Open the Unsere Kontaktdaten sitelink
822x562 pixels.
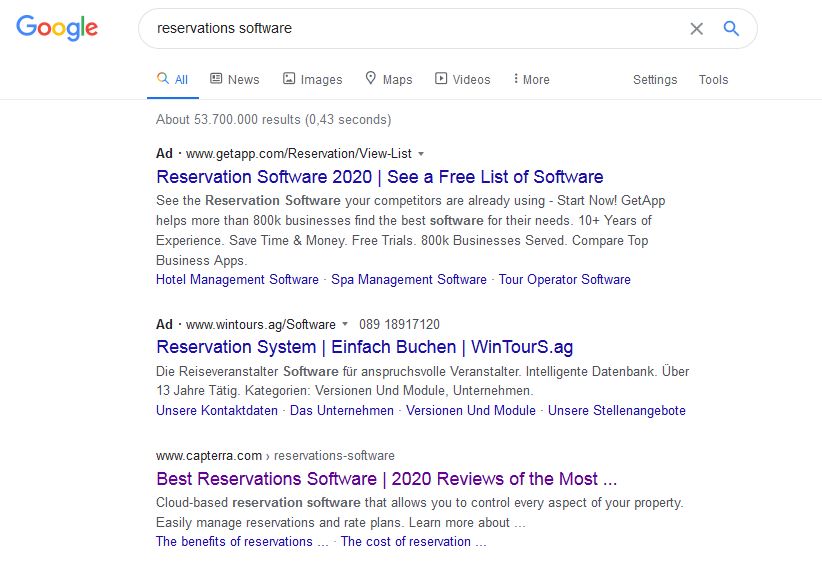(x=217, y=410)
